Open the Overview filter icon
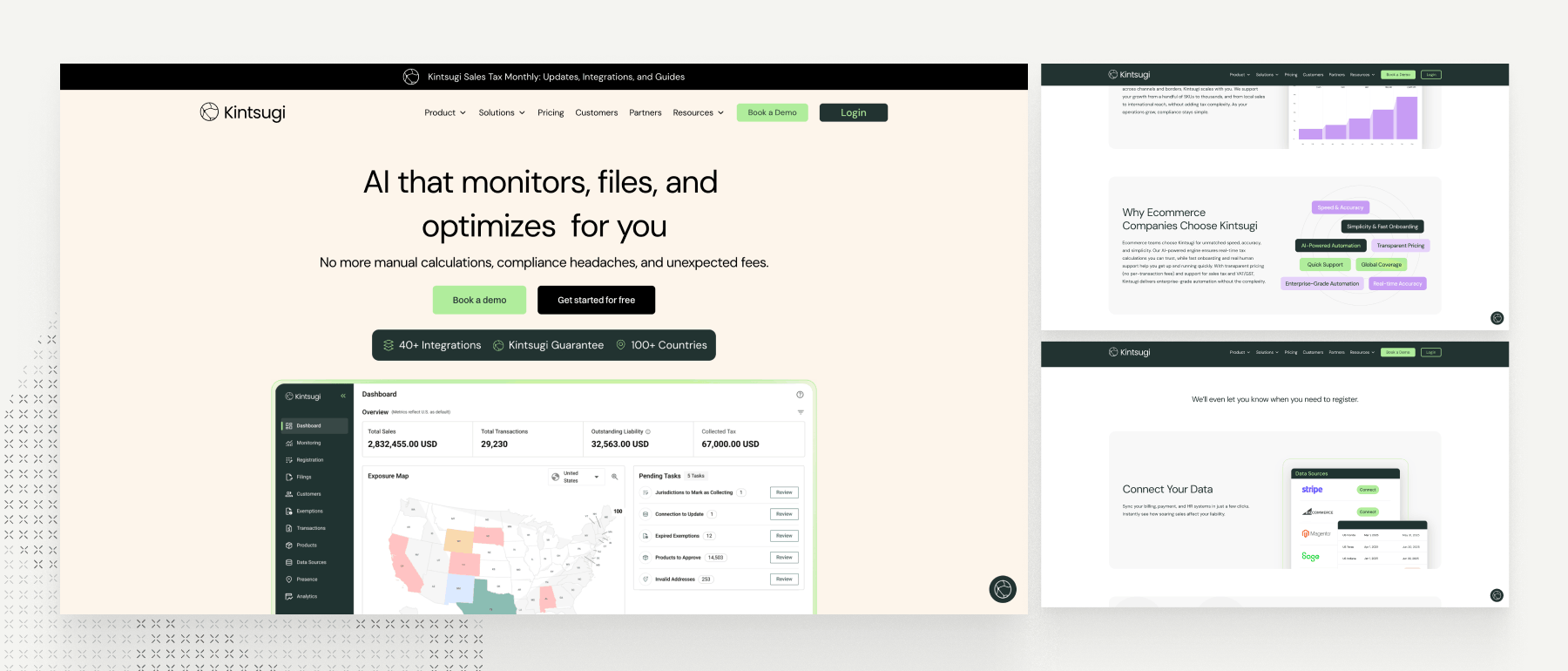This screenshot has height=671, width=1568. point(801,412)
